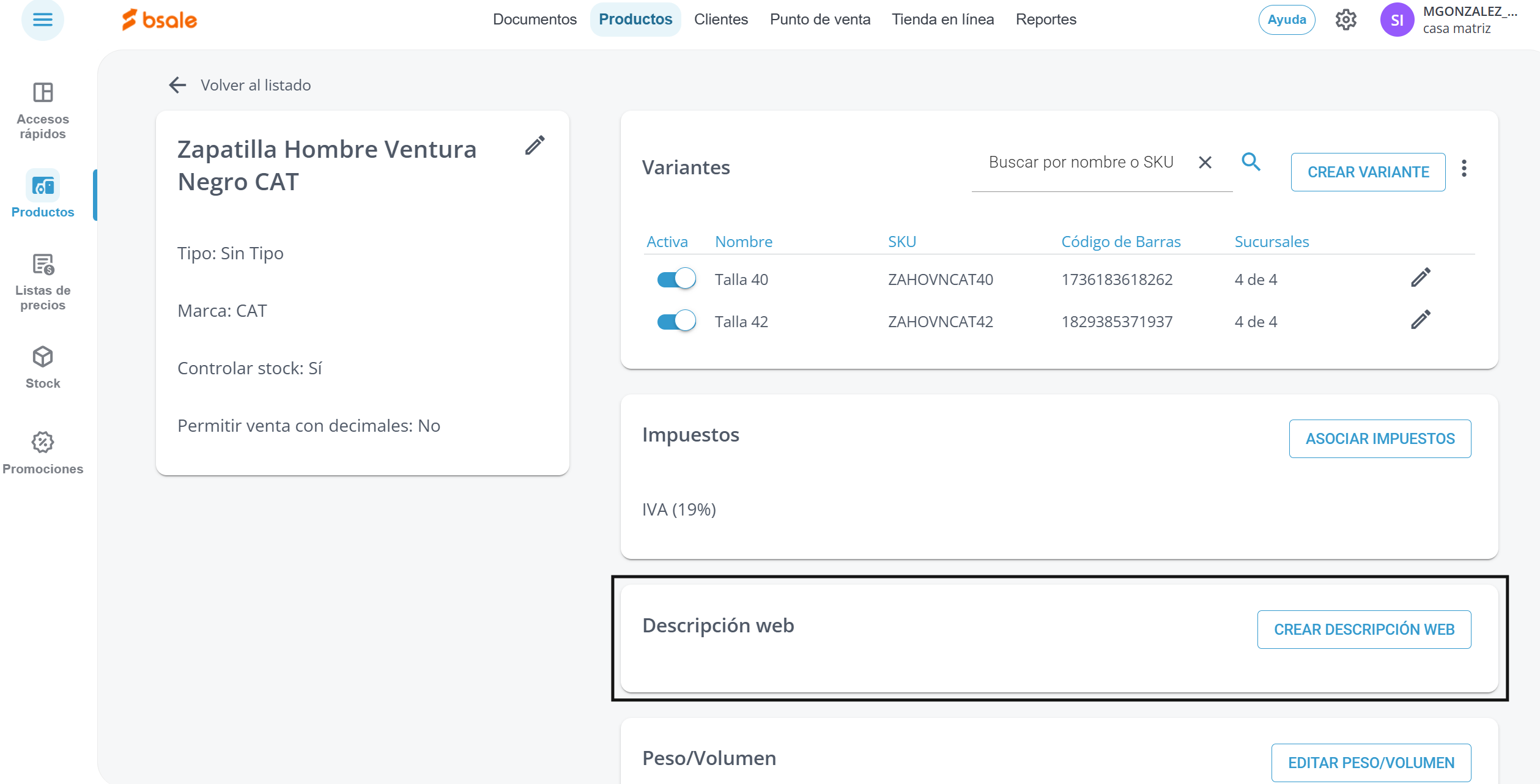Open Accesos rápidos in the sidebar
1540x784 pixels.
click(x=43, y=110)
